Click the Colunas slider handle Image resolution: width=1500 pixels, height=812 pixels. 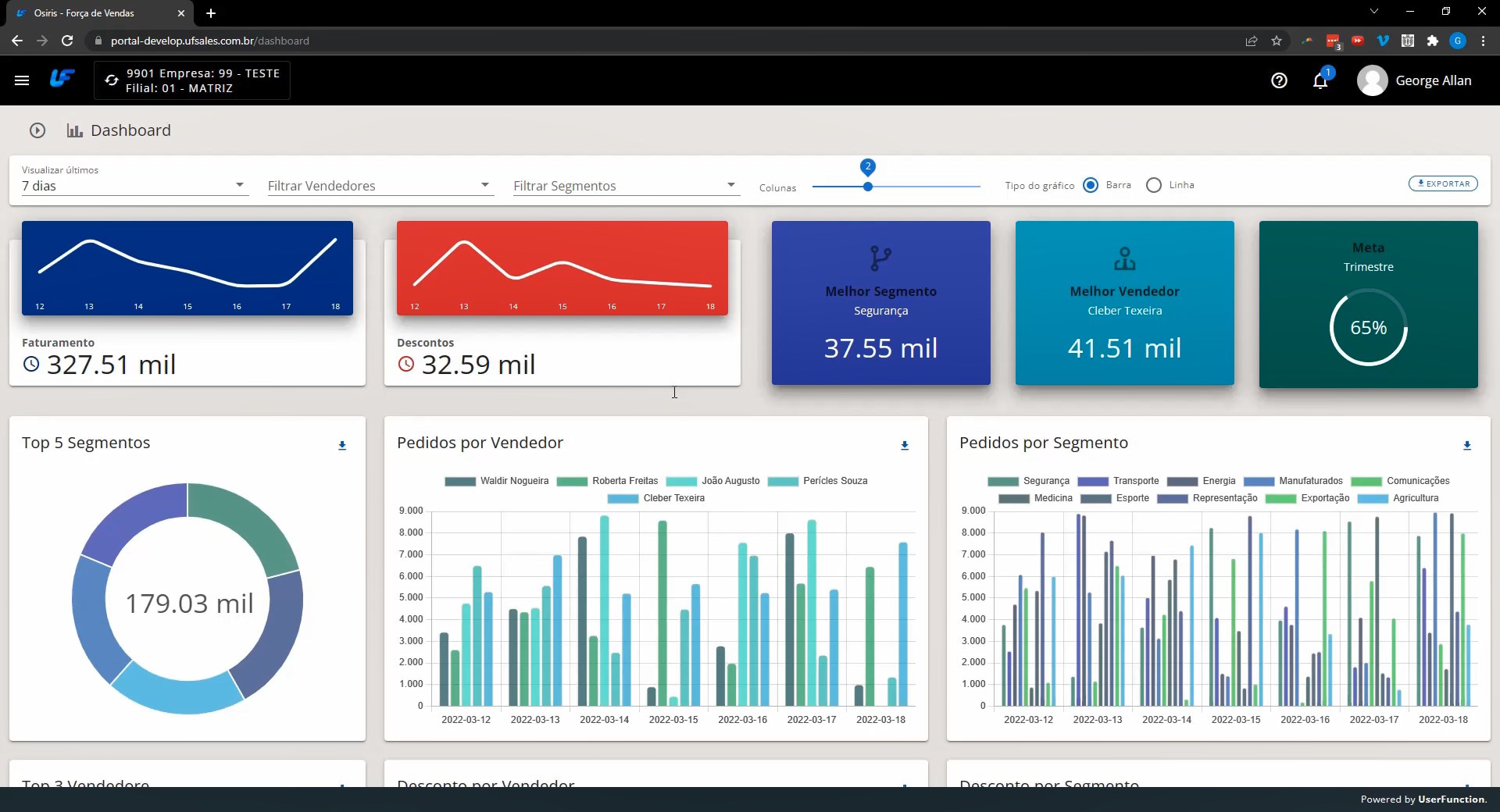pos(867,187)
